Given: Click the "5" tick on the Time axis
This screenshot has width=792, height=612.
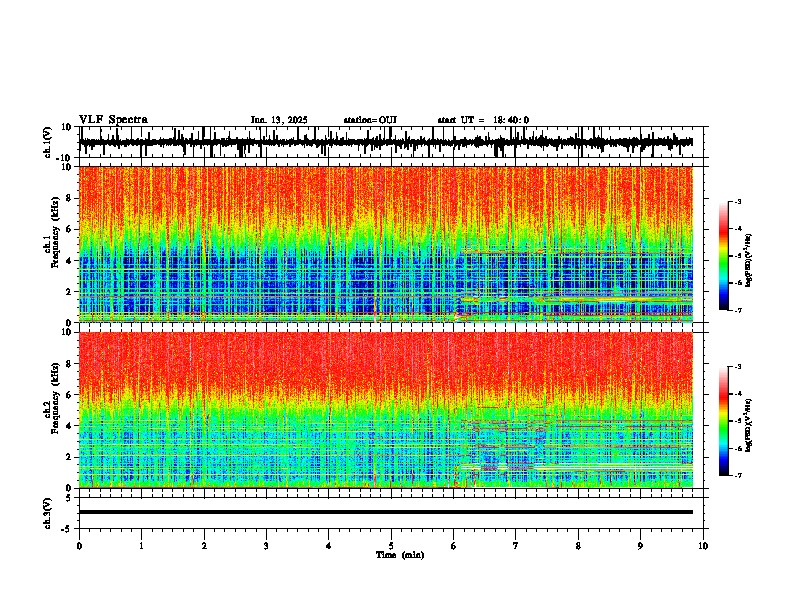Looking at the screenshot, I should pyautogui.click(x=391, y=546).
